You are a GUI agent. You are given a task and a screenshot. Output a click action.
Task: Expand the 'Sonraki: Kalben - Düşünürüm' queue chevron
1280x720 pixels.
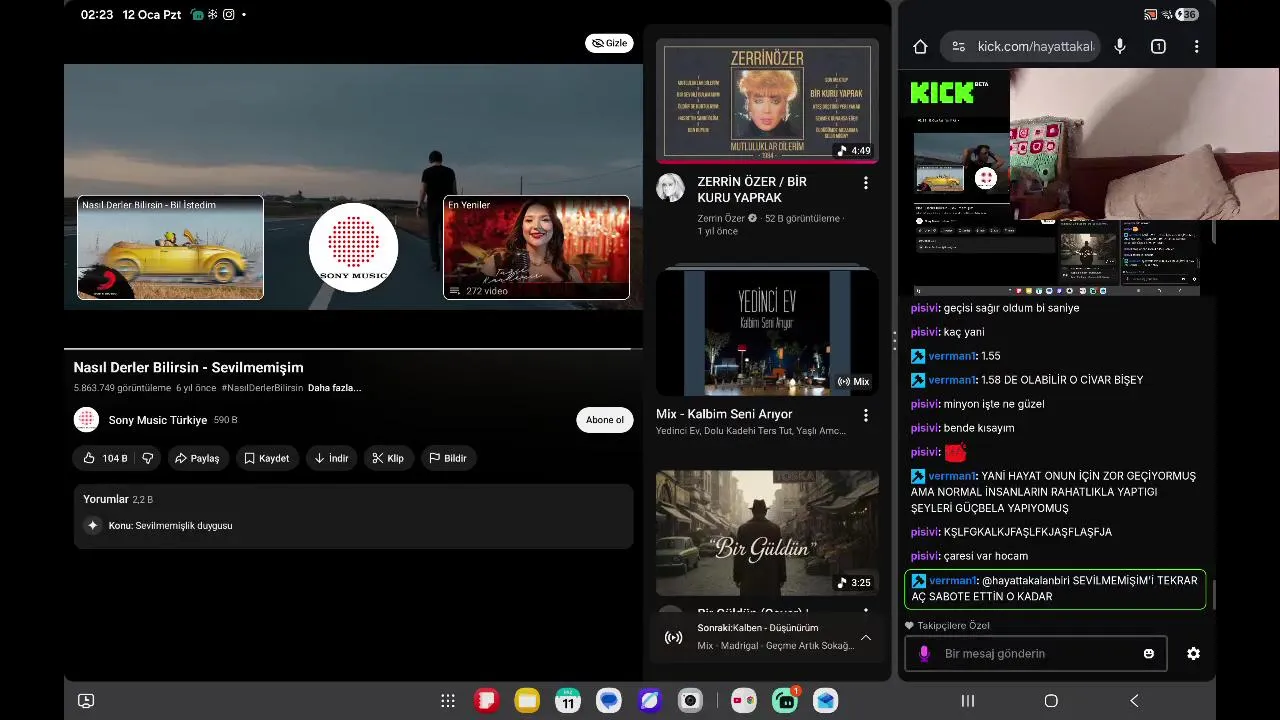[866, 637]
